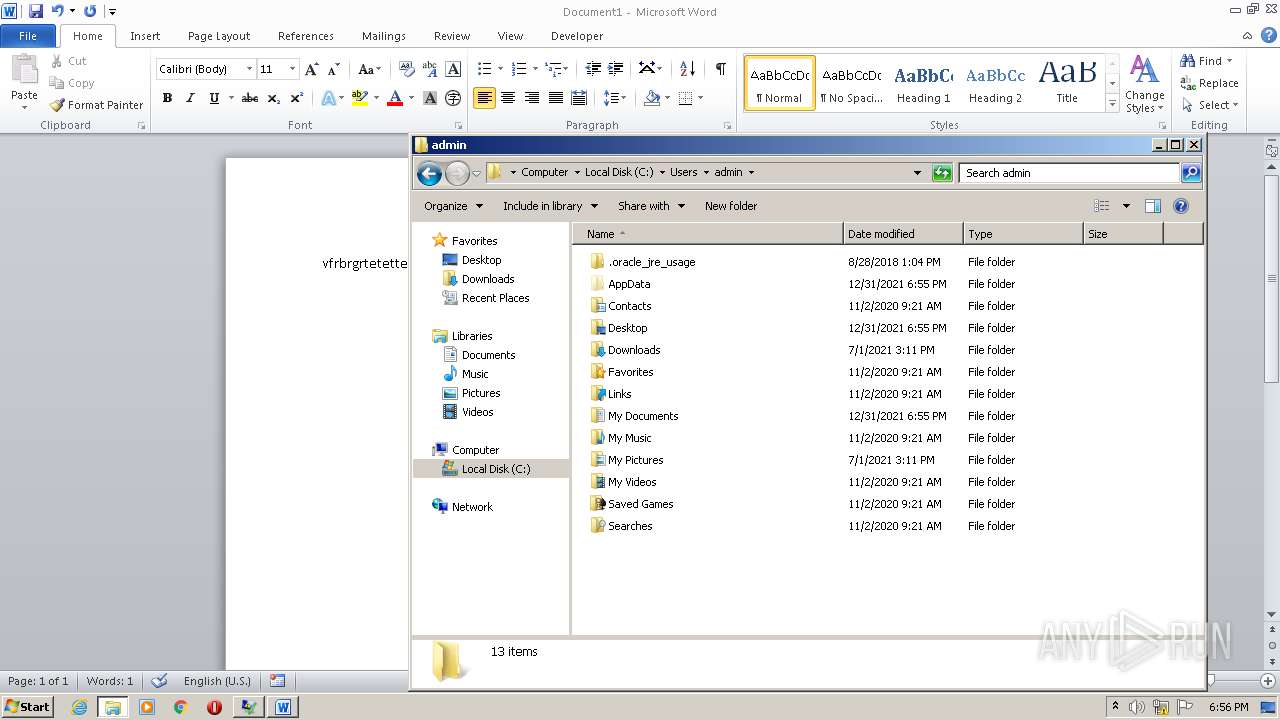1280x720 pixels.
Task: Expand the Organize menu in Explorer
Action: coord(453,206)
